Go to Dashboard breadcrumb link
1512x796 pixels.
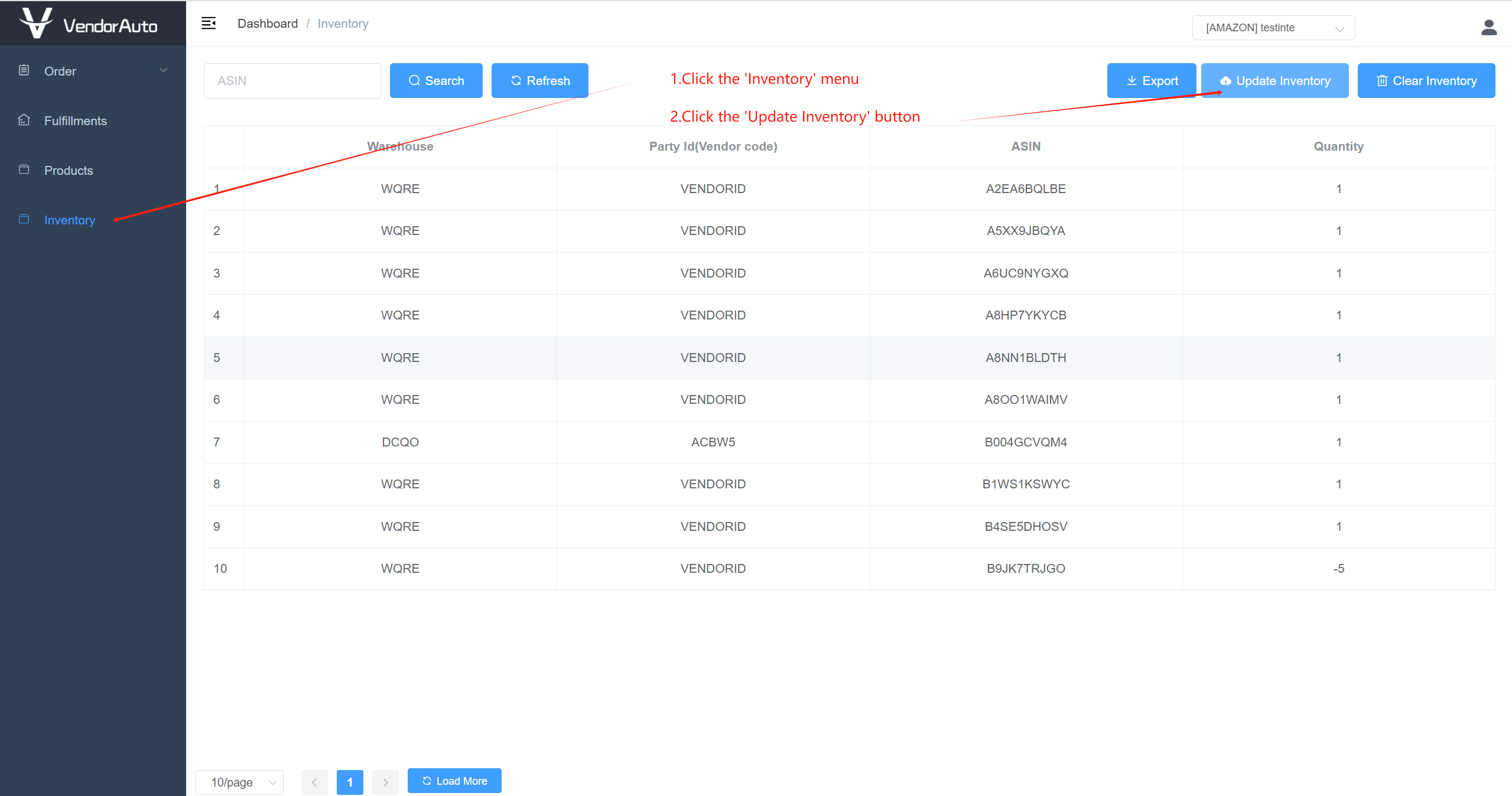click(x=267, y=24)
